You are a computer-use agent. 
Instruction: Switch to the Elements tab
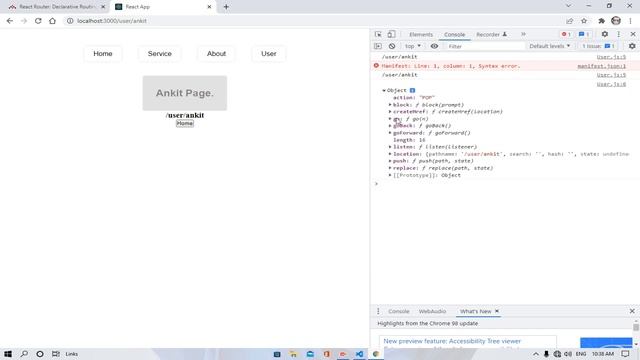tap(421, 35)
